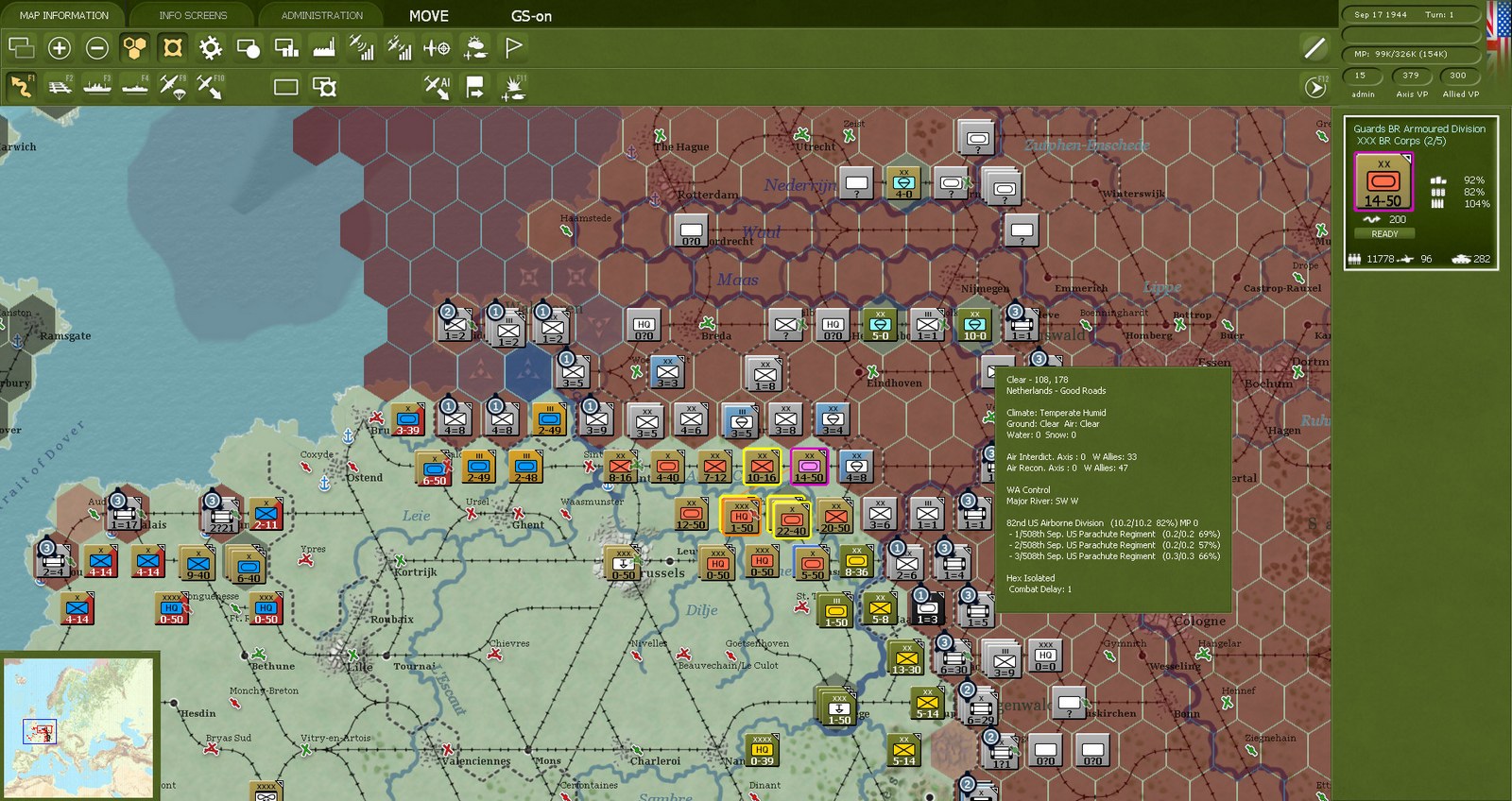This screenshot has height=801, width=1512.
Task: Select the 8-36 unit counter
Action: (856, 560)
